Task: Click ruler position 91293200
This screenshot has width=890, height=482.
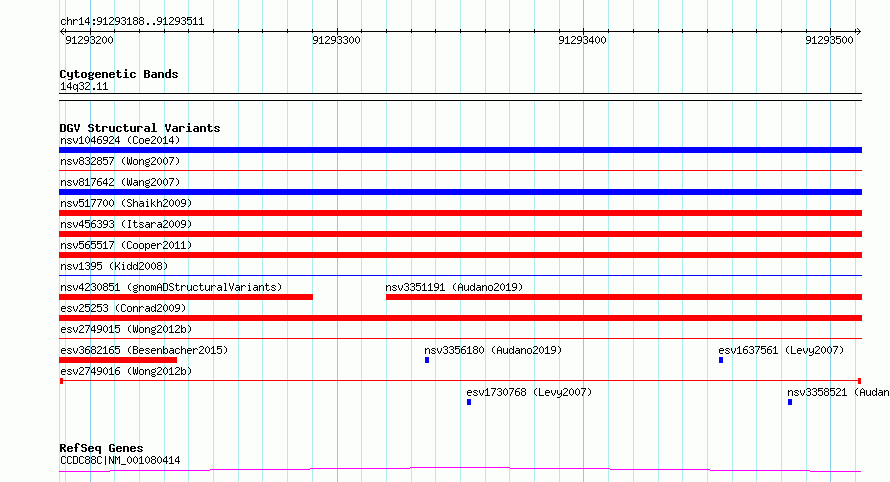Action: 89,40
